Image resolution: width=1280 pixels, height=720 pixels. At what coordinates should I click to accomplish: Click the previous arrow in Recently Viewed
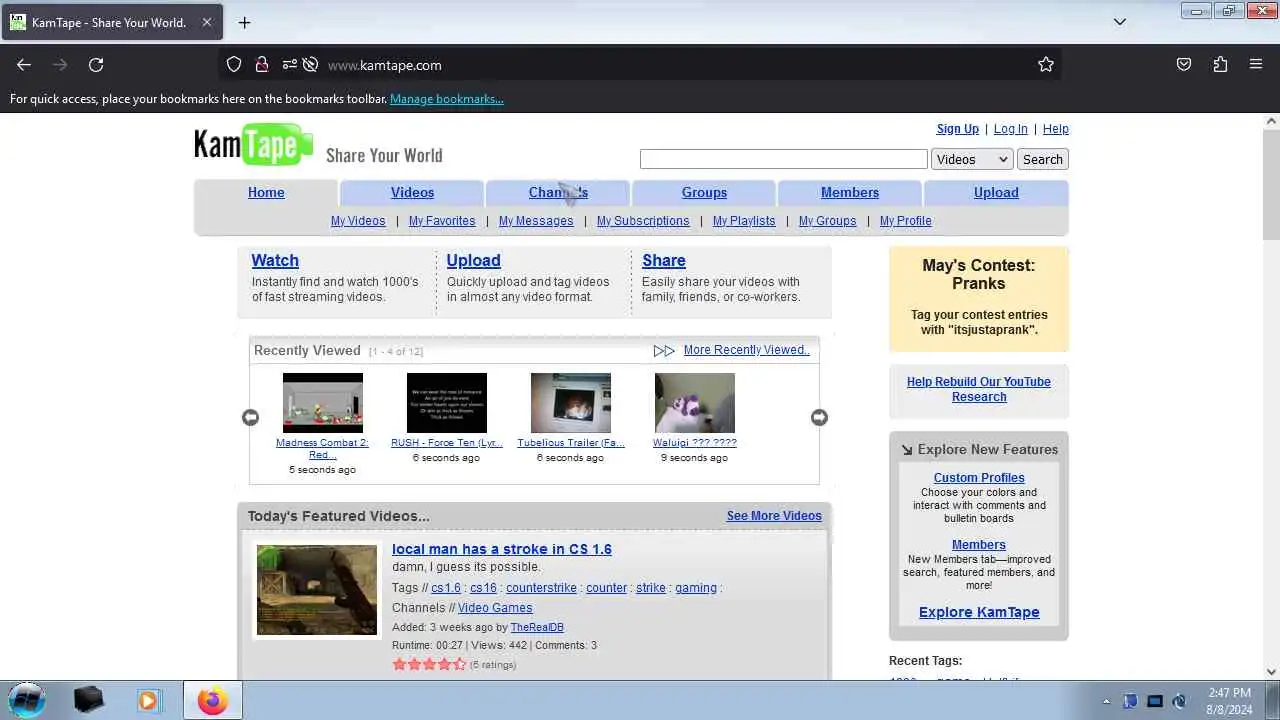coord(250,417)
